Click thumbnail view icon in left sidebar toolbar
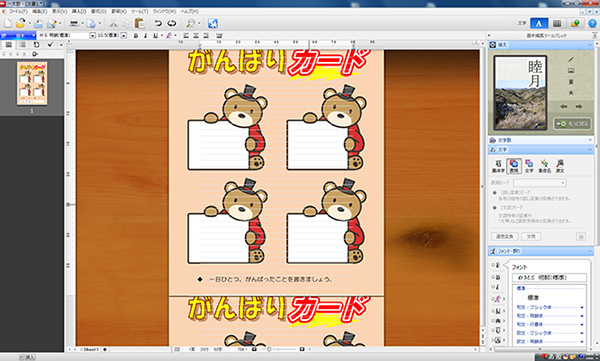This screenshot has width=600, height=361. click(x=9, y=44)
